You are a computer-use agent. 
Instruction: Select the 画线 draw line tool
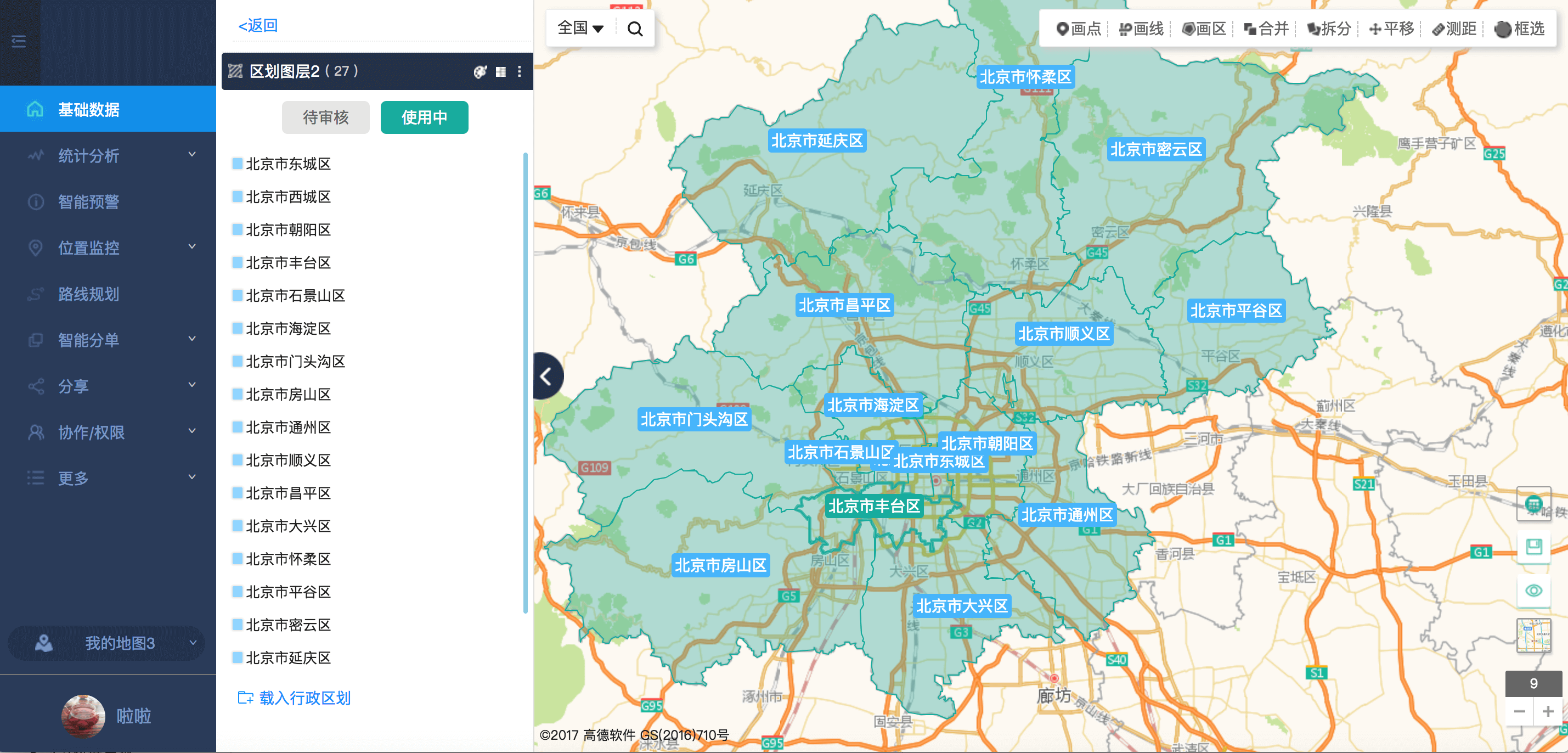tap(1141, 29)
